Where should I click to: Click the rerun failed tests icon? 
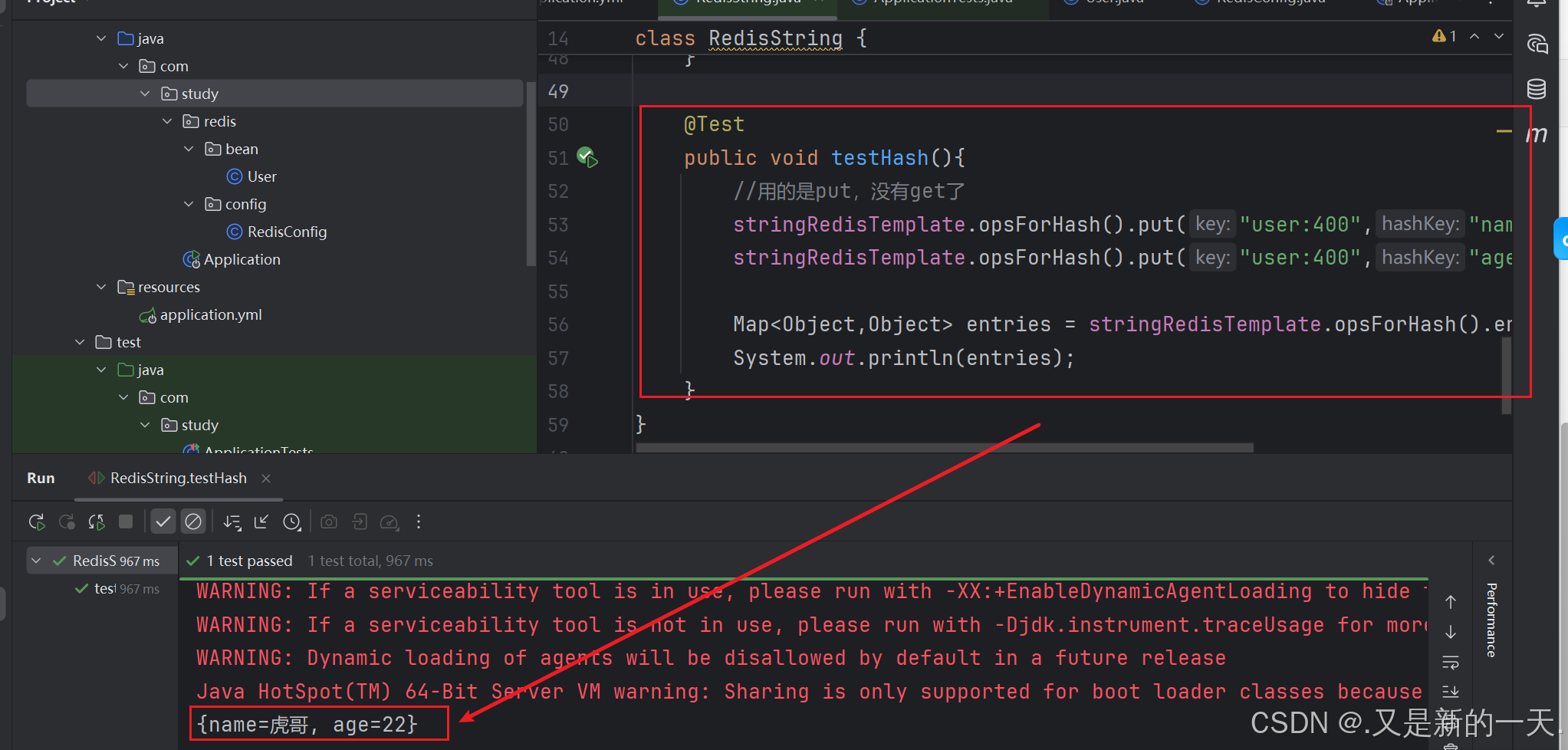click(x=67, y=522)
